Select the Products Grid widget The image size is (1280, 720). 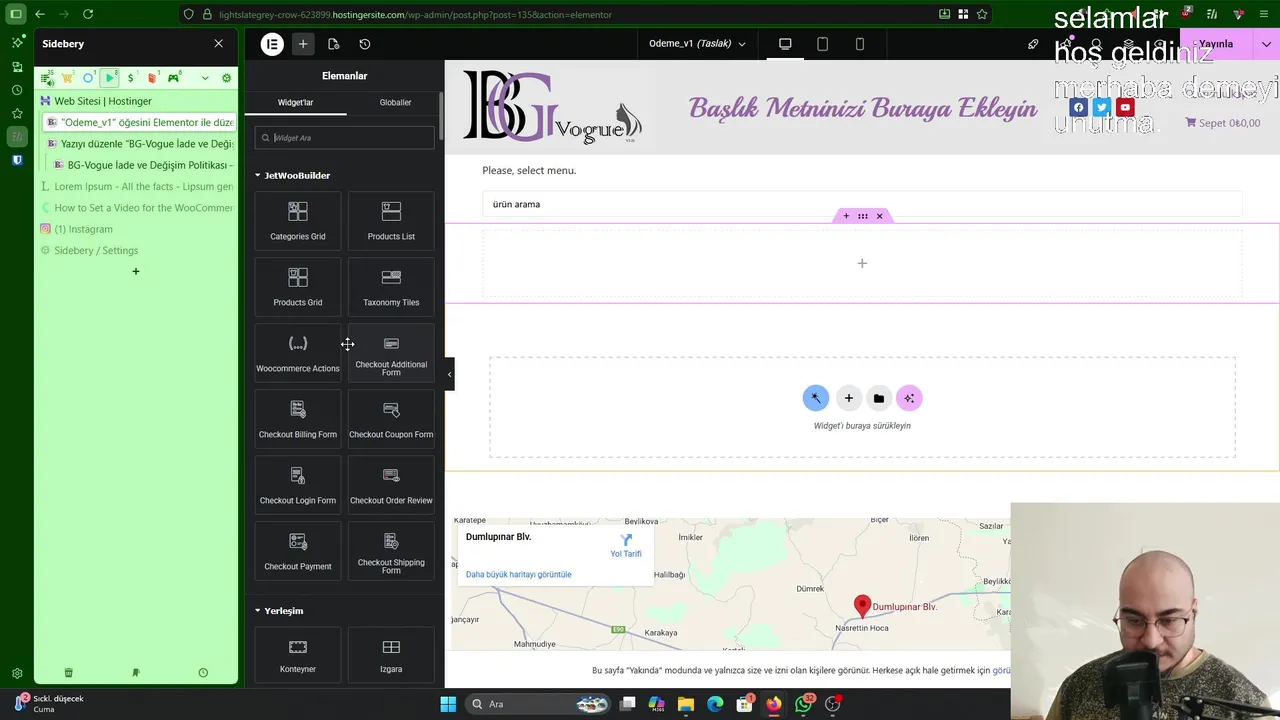tap(298, 286)
